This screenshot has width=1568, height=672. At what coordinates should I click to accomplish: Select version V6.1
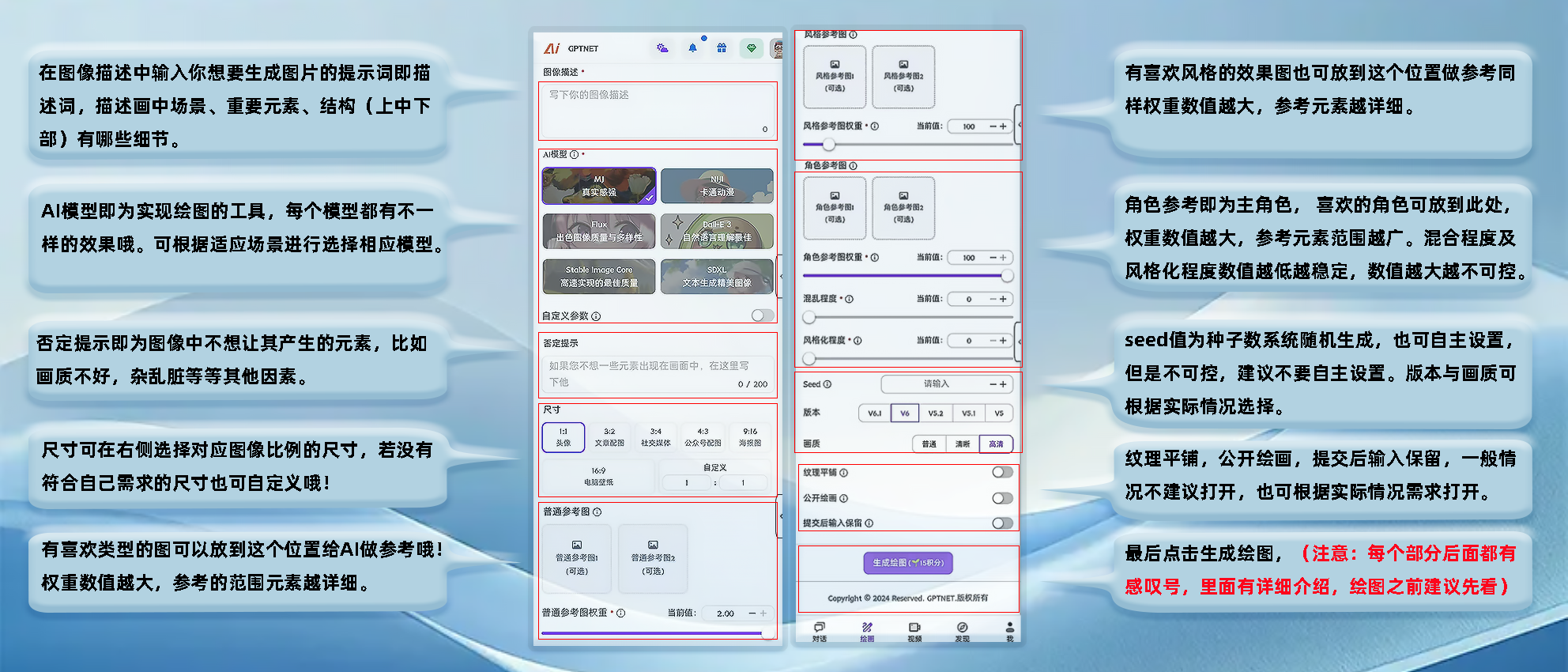874,413
